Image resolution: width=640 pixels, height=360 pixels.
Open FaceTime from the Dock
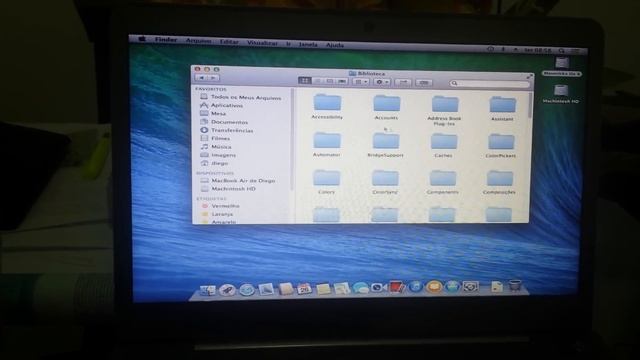pyautogui.click(x=378, y=288)
